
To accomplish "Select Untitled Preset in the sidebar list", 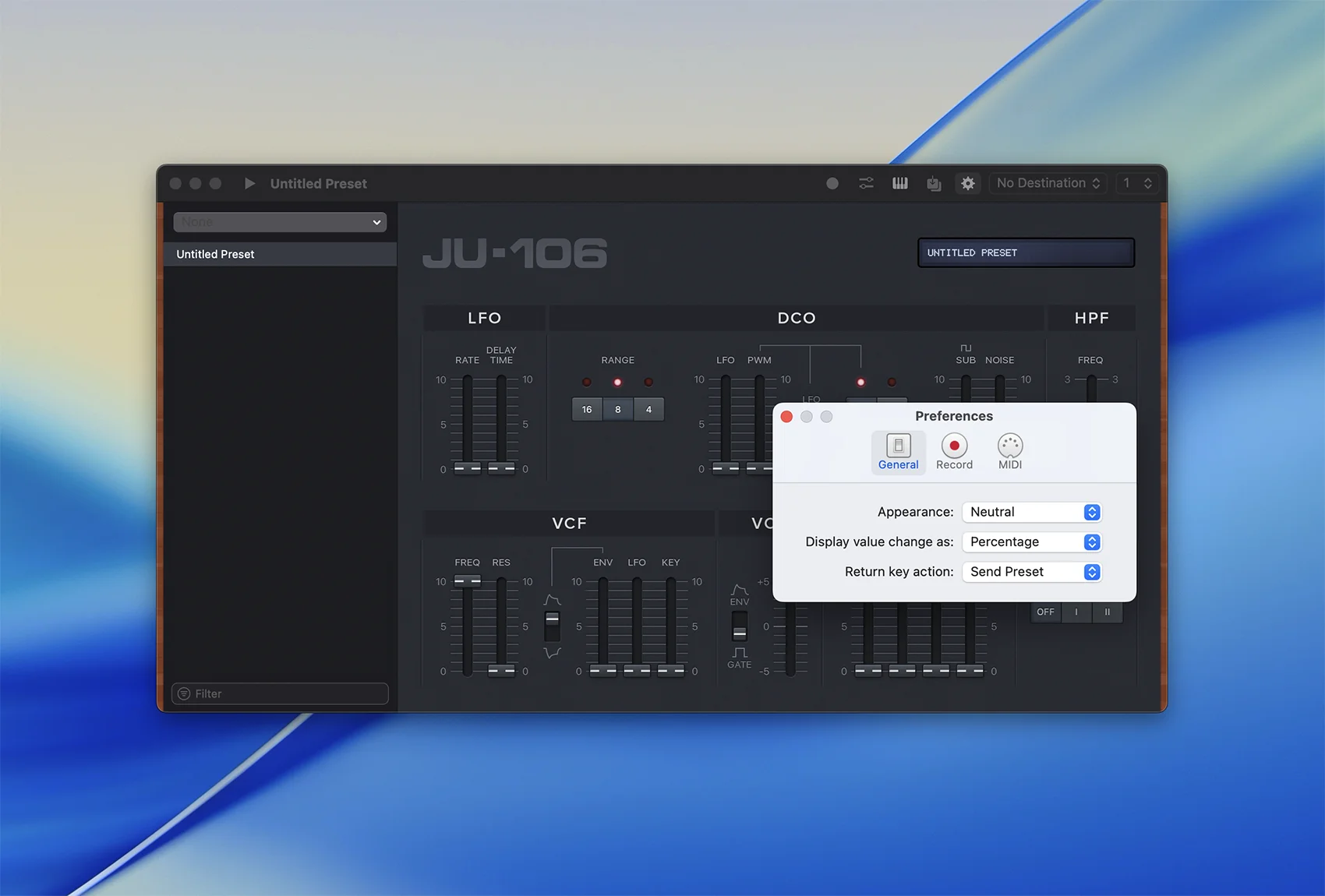I will (x=281, y=254).
